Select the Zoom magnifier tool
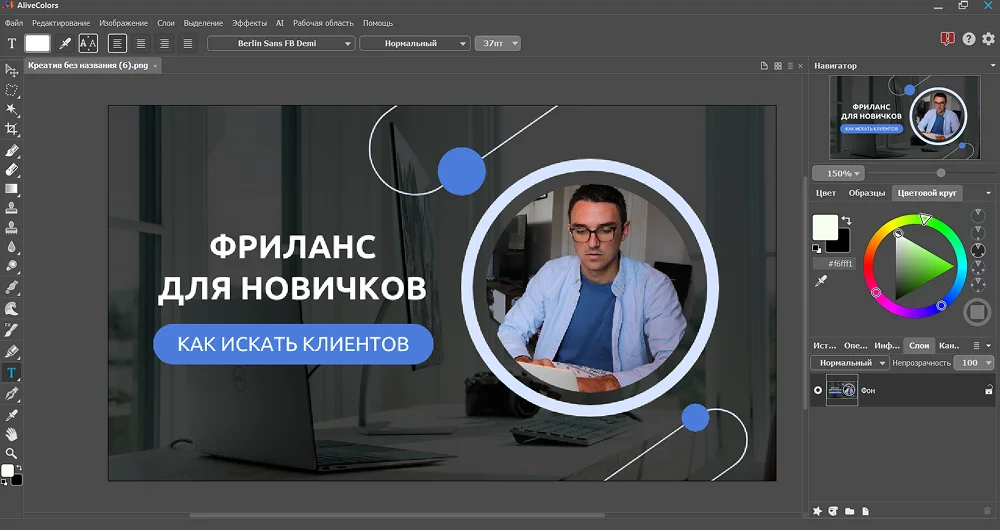 12,453
